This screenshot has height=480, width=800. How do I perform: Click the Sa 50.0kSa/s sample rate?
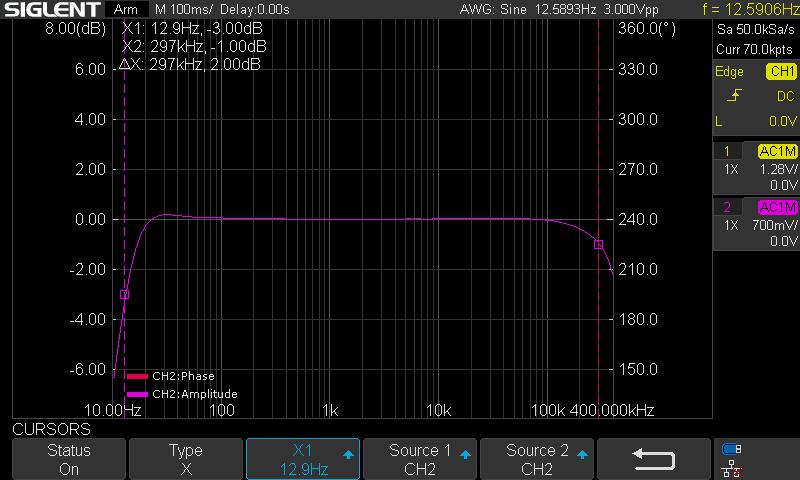pos(756,29)
